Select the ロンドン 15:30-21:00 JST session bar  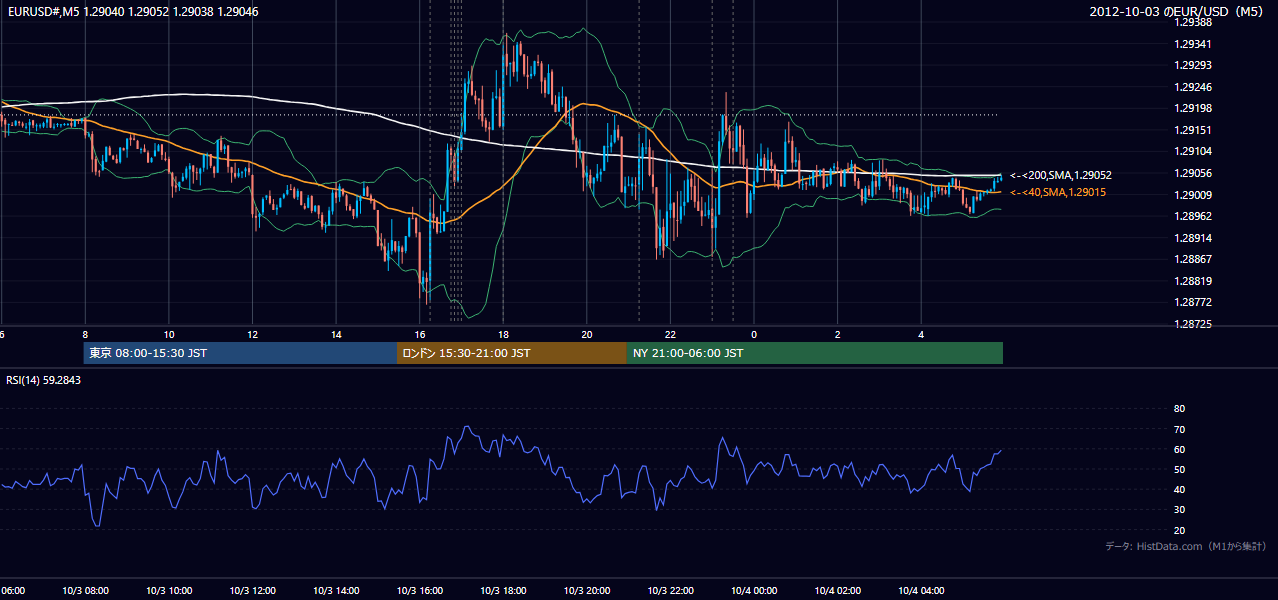click(512, 353)
